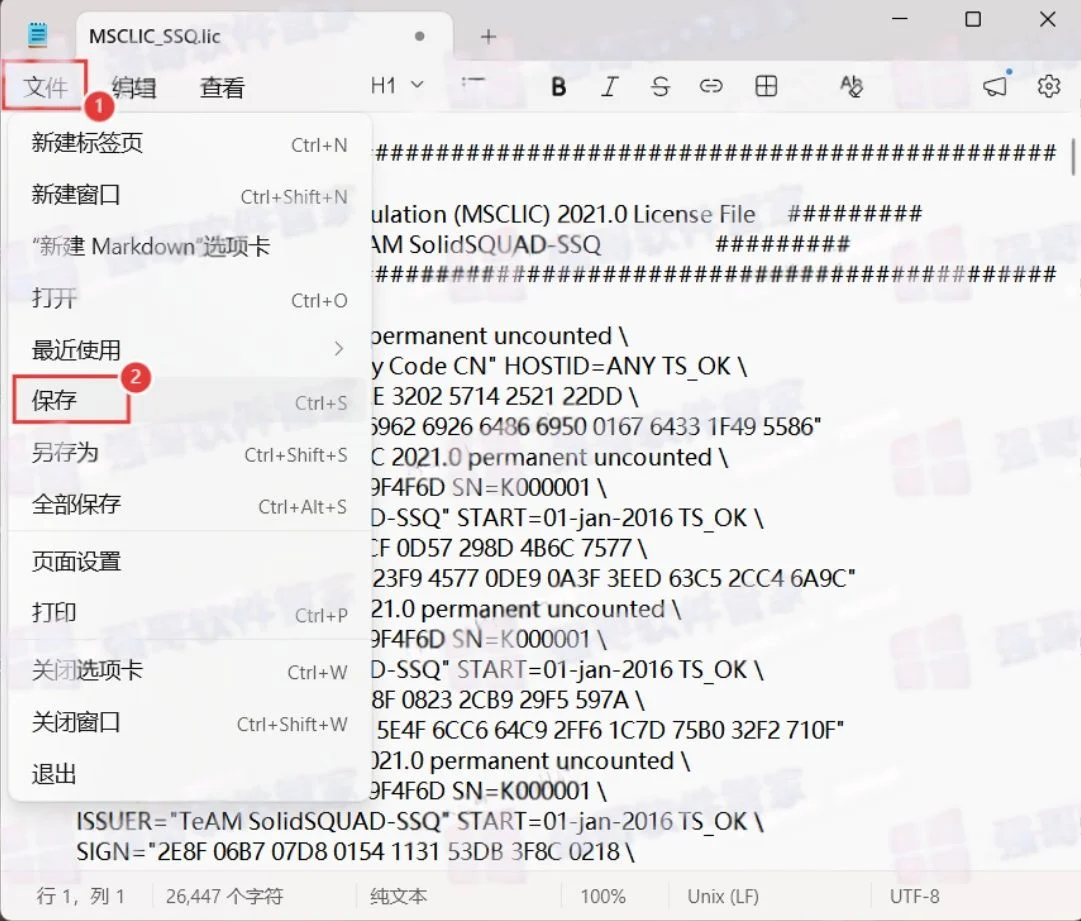Open the 编辑 menu

134,88
